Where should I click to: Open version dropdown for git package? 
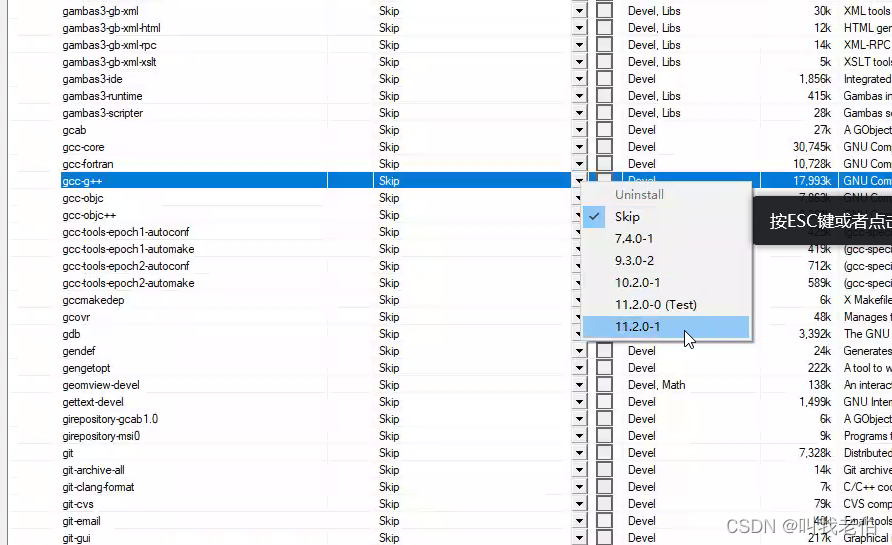click(579, 453)
